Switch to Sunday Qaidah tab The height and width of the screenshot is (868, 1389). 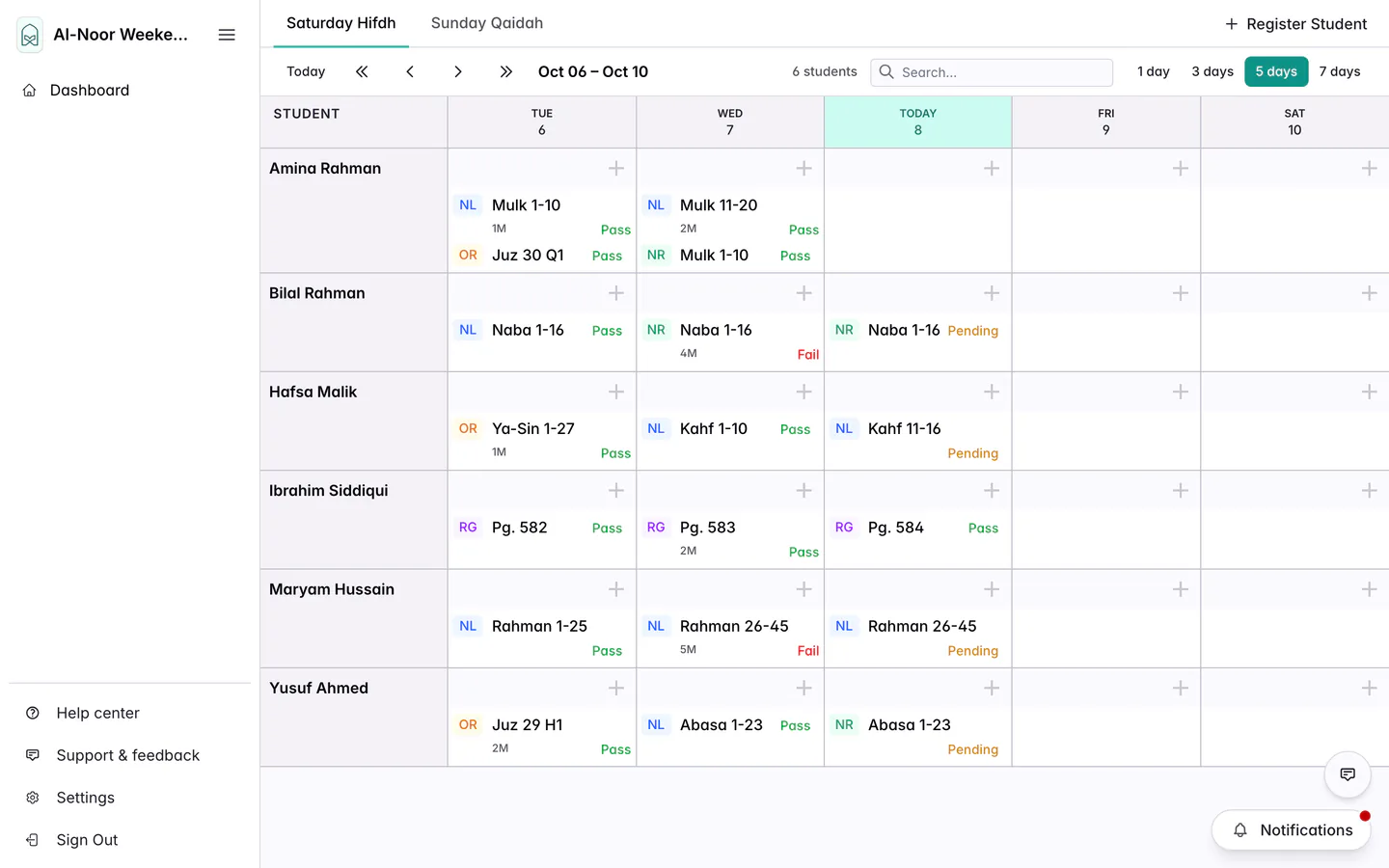[x=487, y=23]
